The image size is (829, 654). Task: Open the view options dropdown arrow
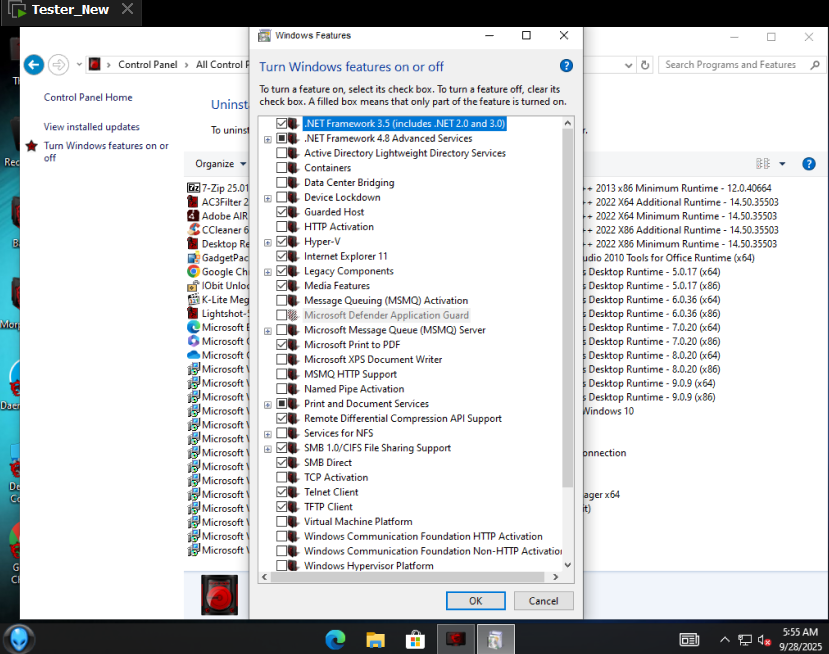point(782,164)
